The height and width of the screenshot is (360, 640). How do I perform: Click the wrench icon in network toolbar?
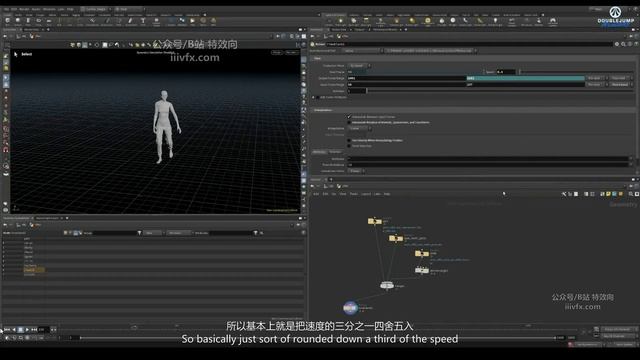pos(564,194)
